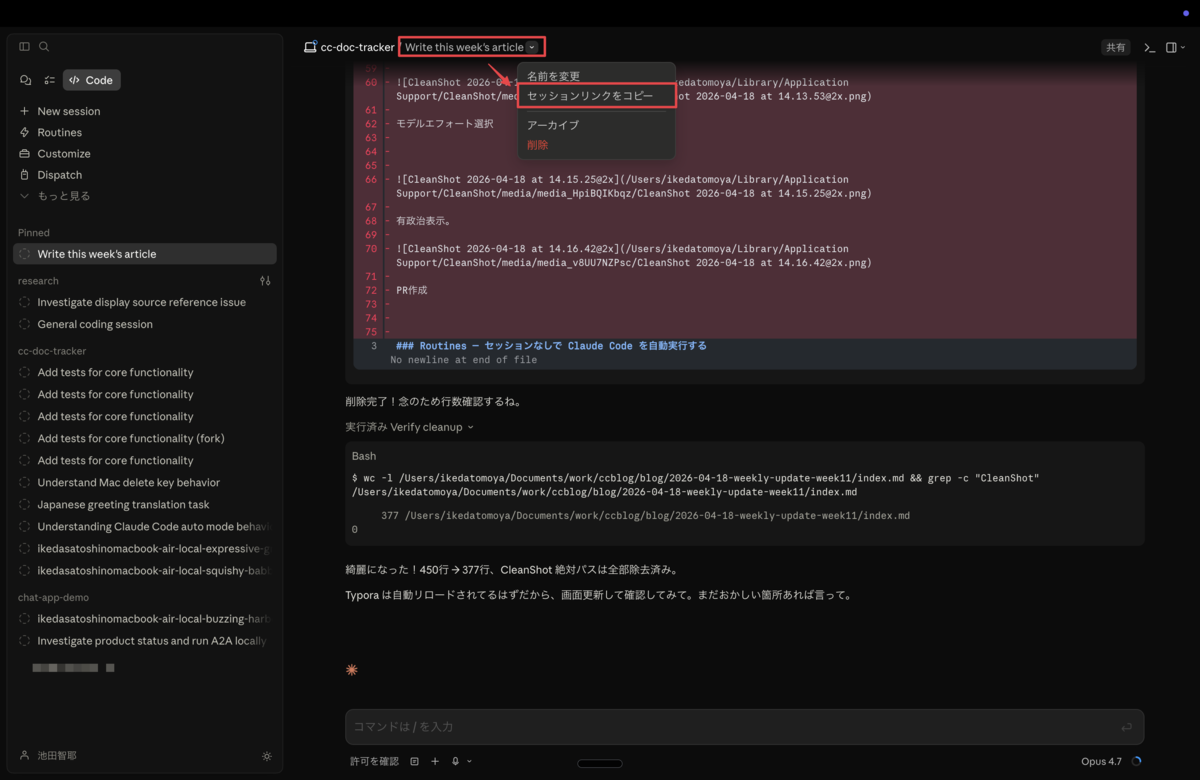Select the Code mode tab

(91, 80)
